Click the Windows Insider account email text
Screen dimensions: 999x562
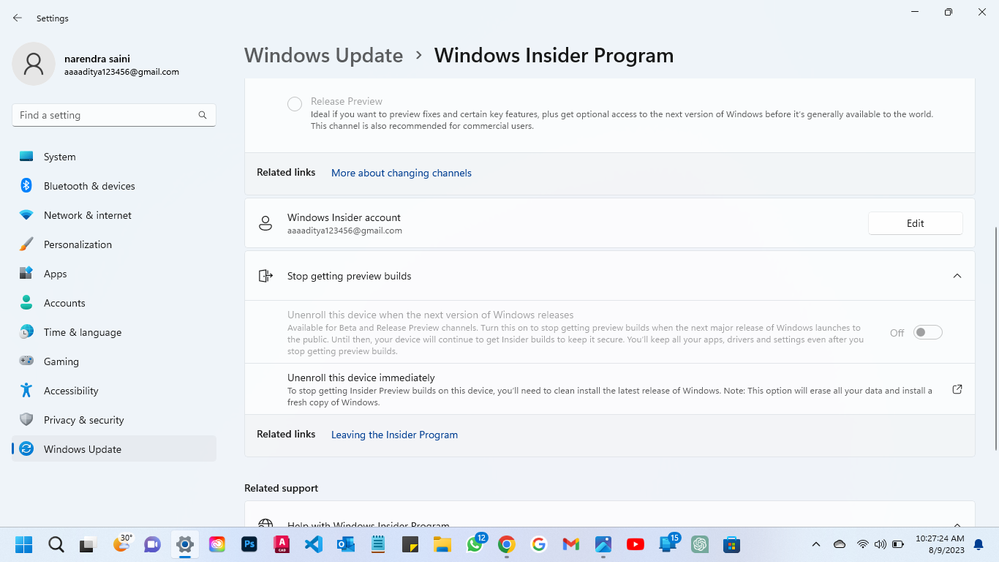(345, 231)
